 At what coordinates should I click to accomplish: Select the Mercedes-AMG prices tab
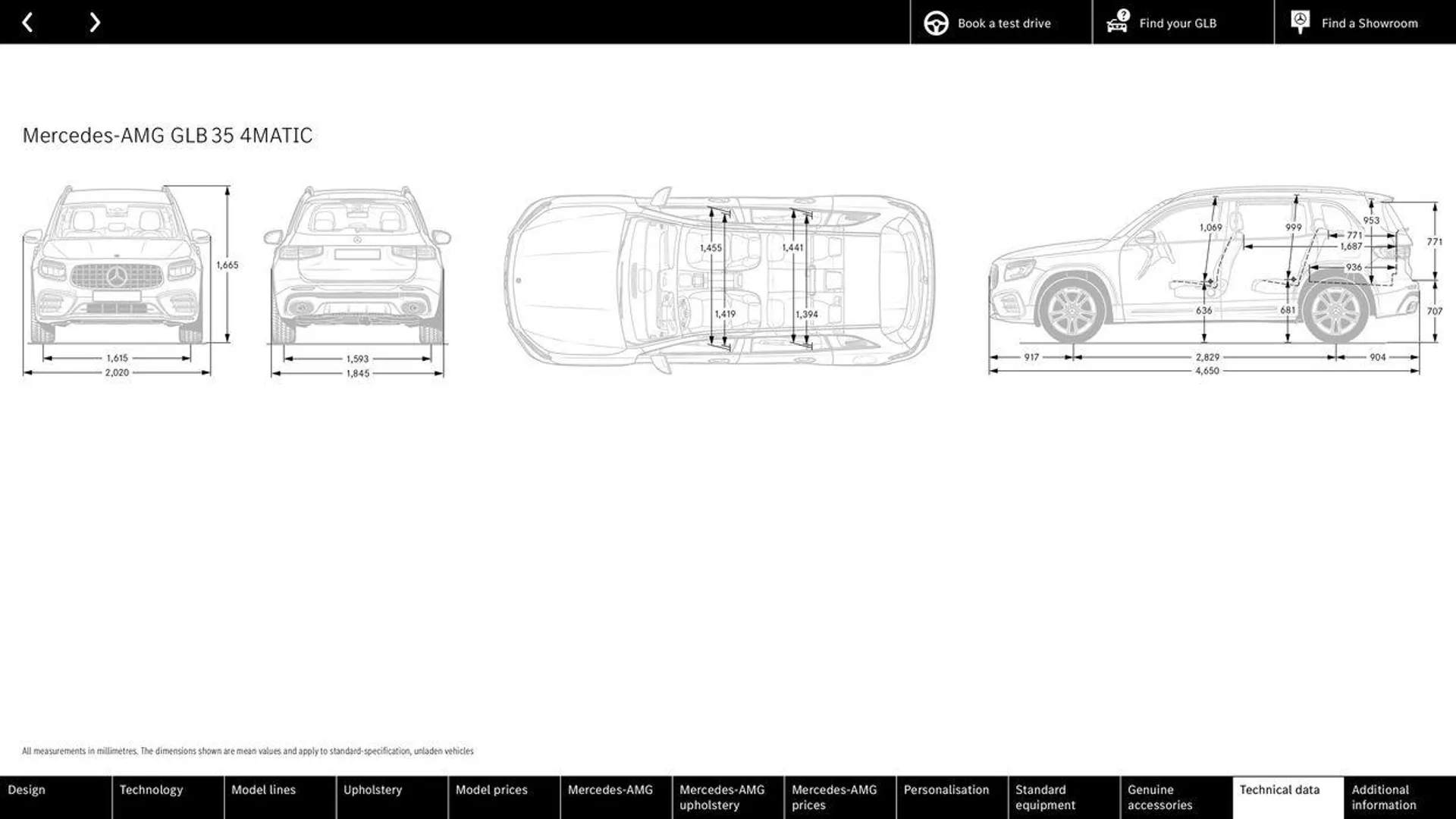(x=840, y=797)
